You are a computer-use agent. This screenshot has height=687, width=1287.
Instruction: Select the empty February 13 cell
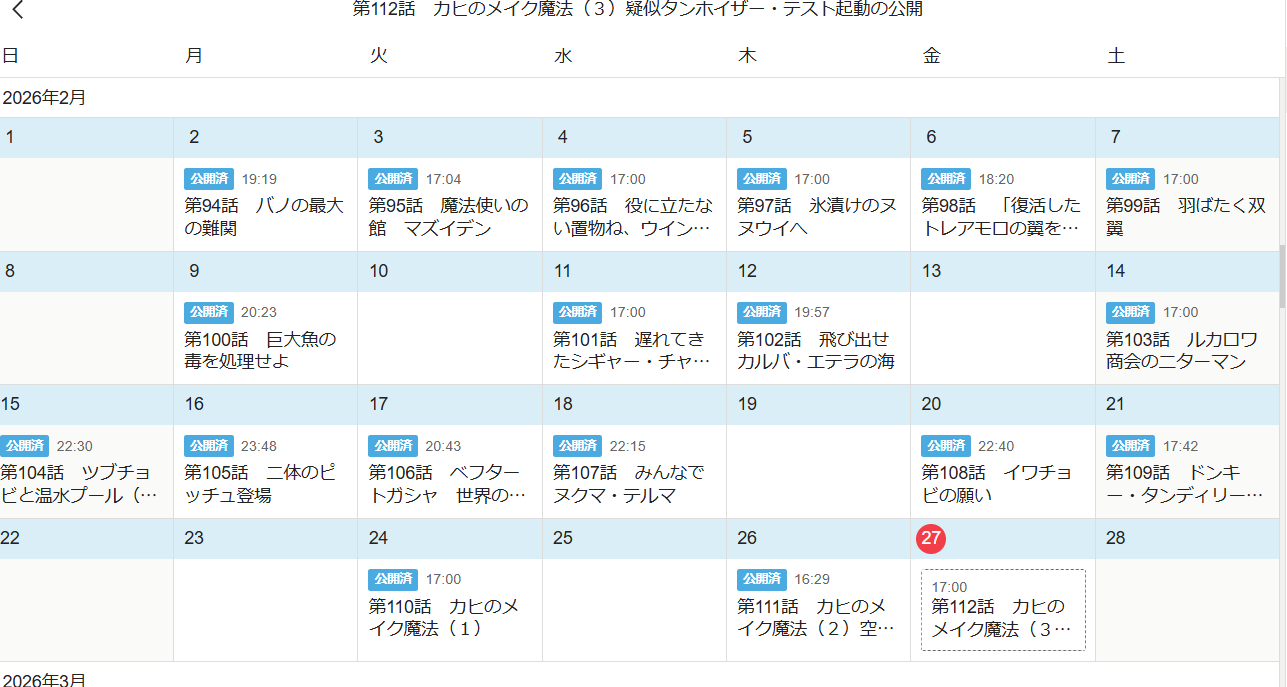pyautogui.click(x=1002, y=338)
